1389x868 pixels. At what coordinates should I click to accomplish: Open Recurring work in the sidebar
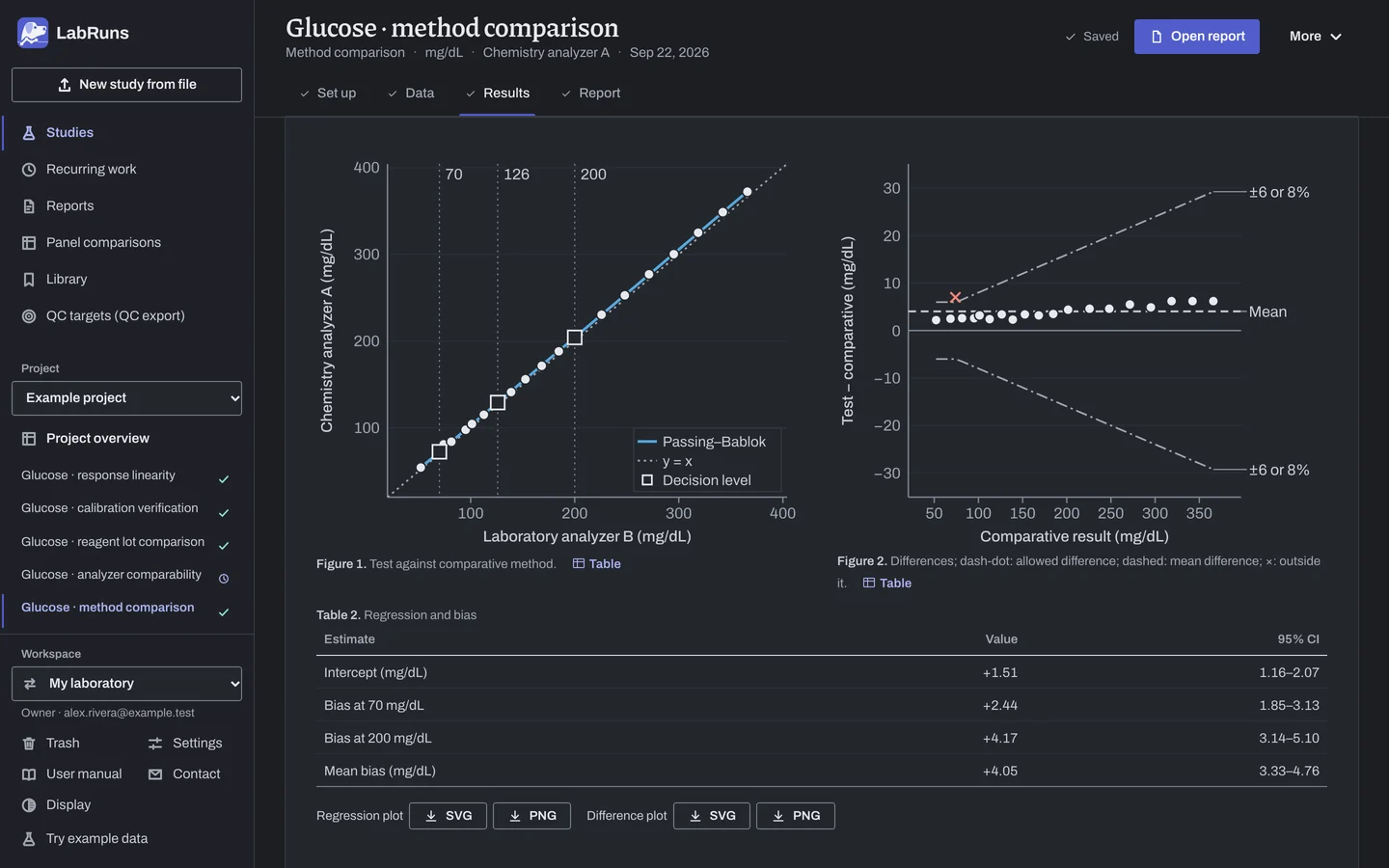(127, 169)
